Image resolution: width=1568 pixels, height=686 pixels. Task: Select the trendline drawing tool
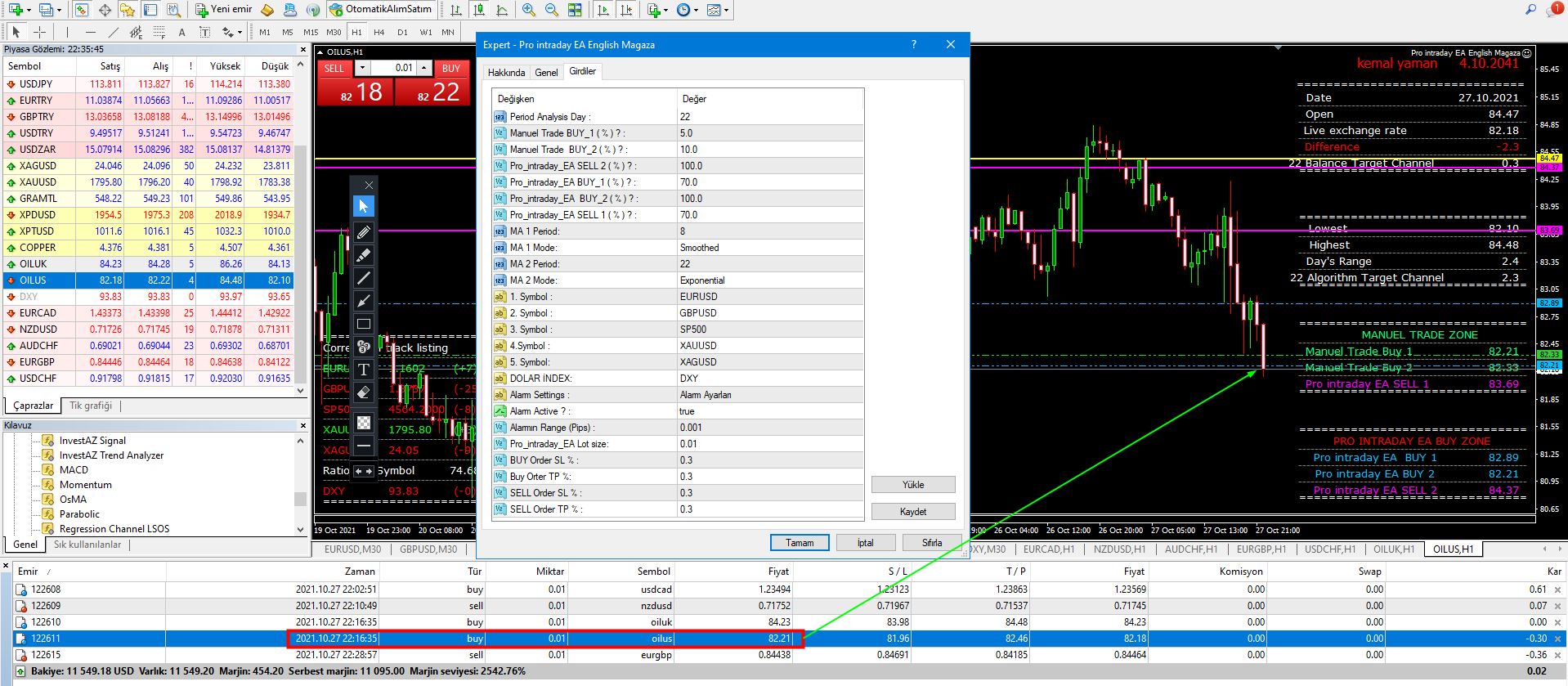coord(113,32)
